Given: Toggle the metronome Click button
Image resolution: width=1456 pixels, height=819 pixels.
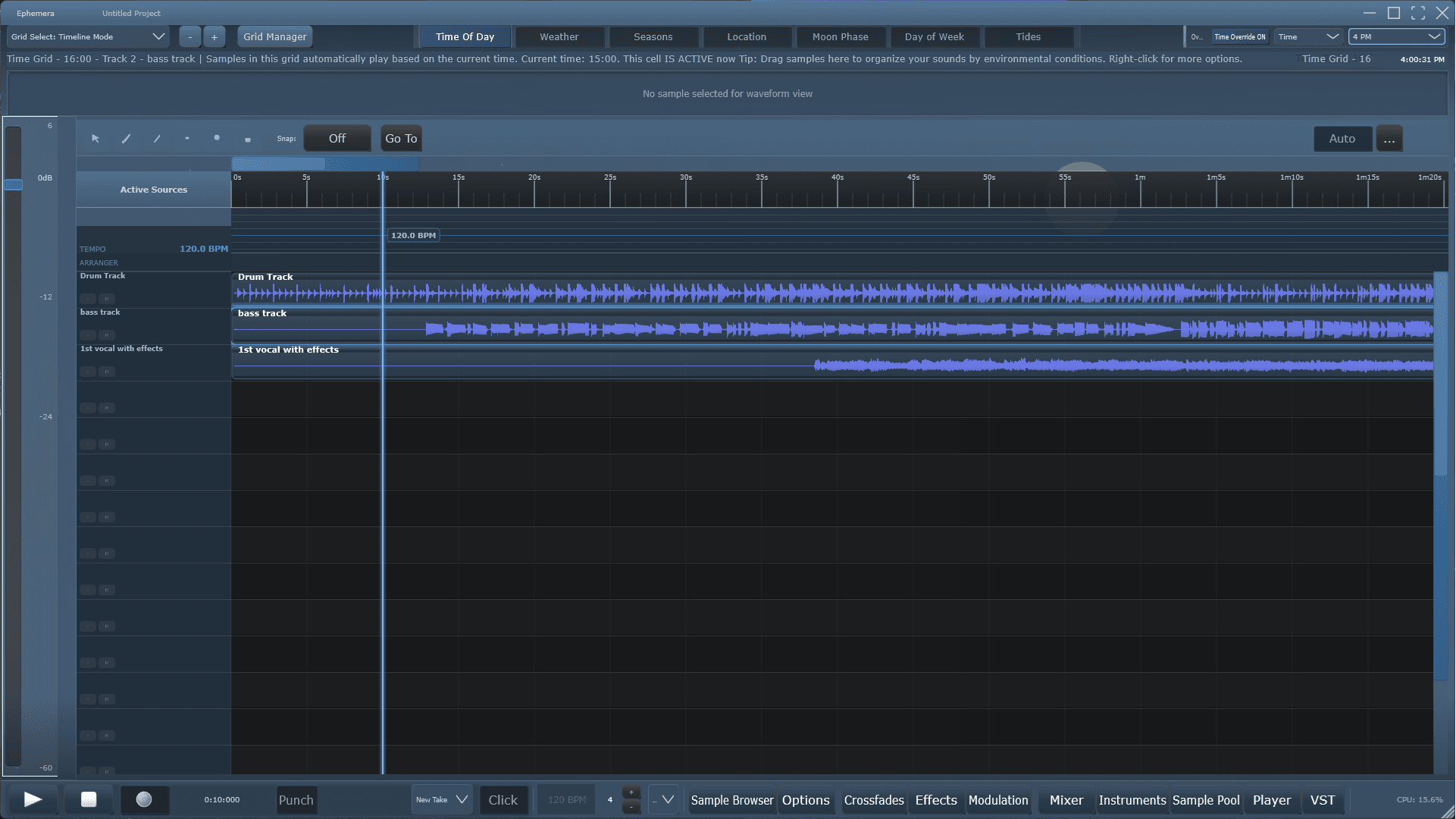Looking at the screenshot, I should click(x=503, y=800).
